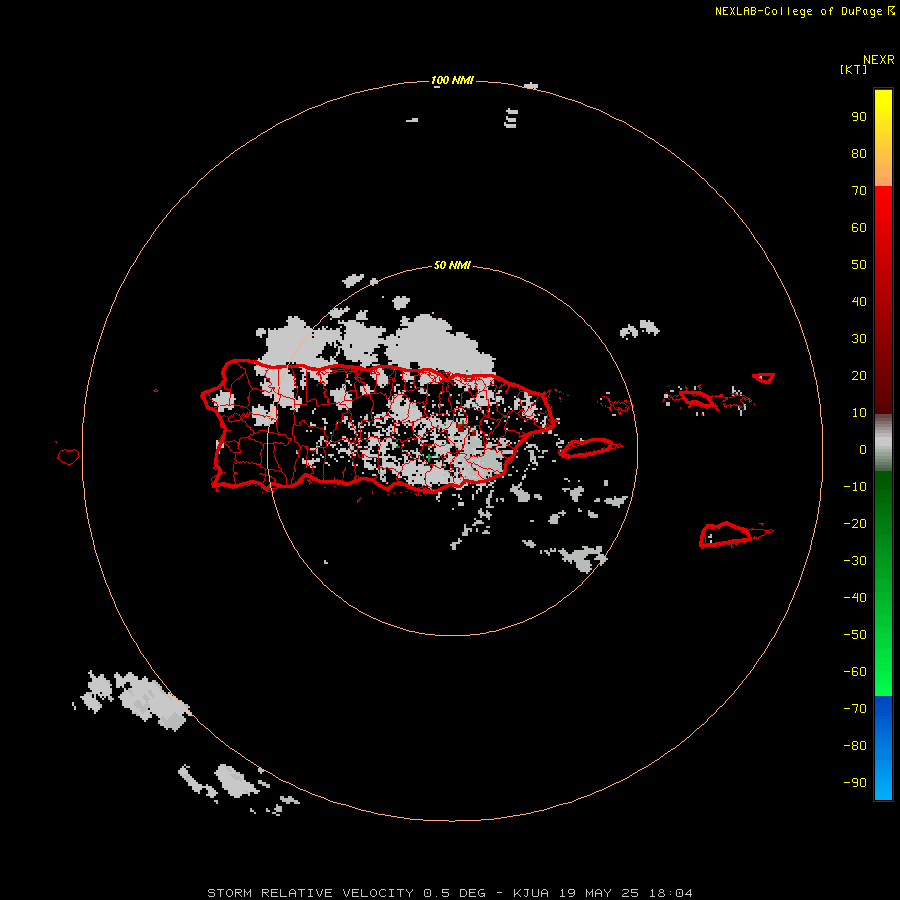
Task: Pick the gray zero-velocity segment of the color bar
Action: [883, 443]
